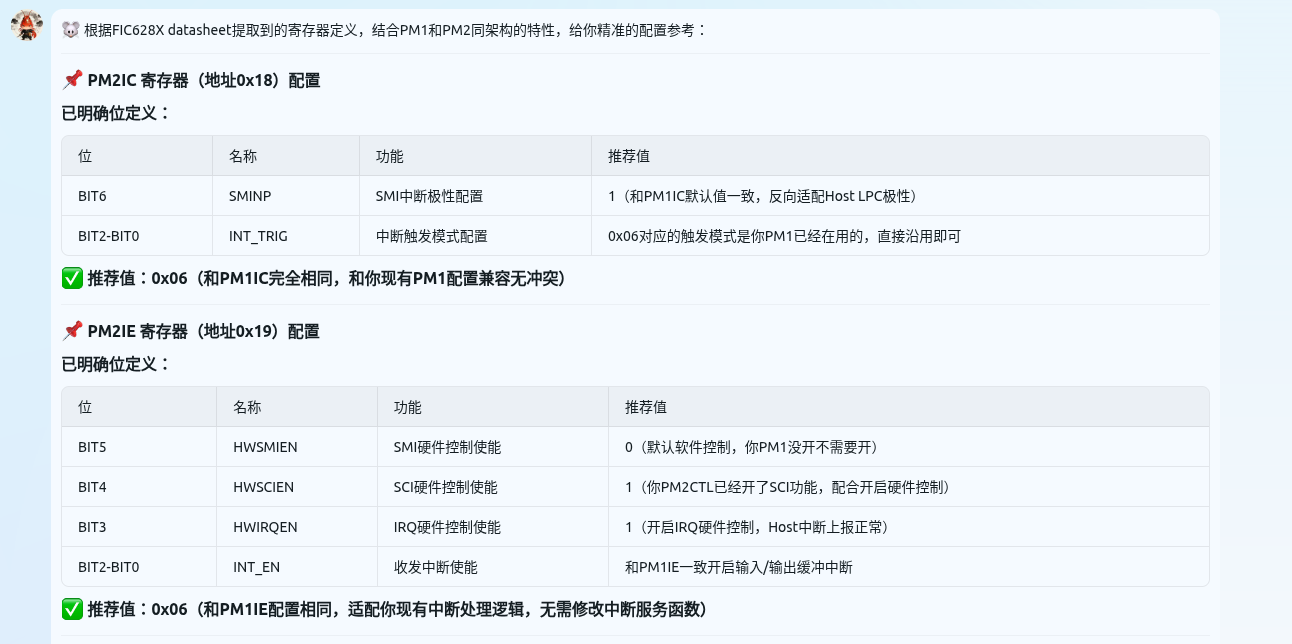
Task: Click green checkmark beside PM1IE recommended value
Action: click(x=72, y=609)
